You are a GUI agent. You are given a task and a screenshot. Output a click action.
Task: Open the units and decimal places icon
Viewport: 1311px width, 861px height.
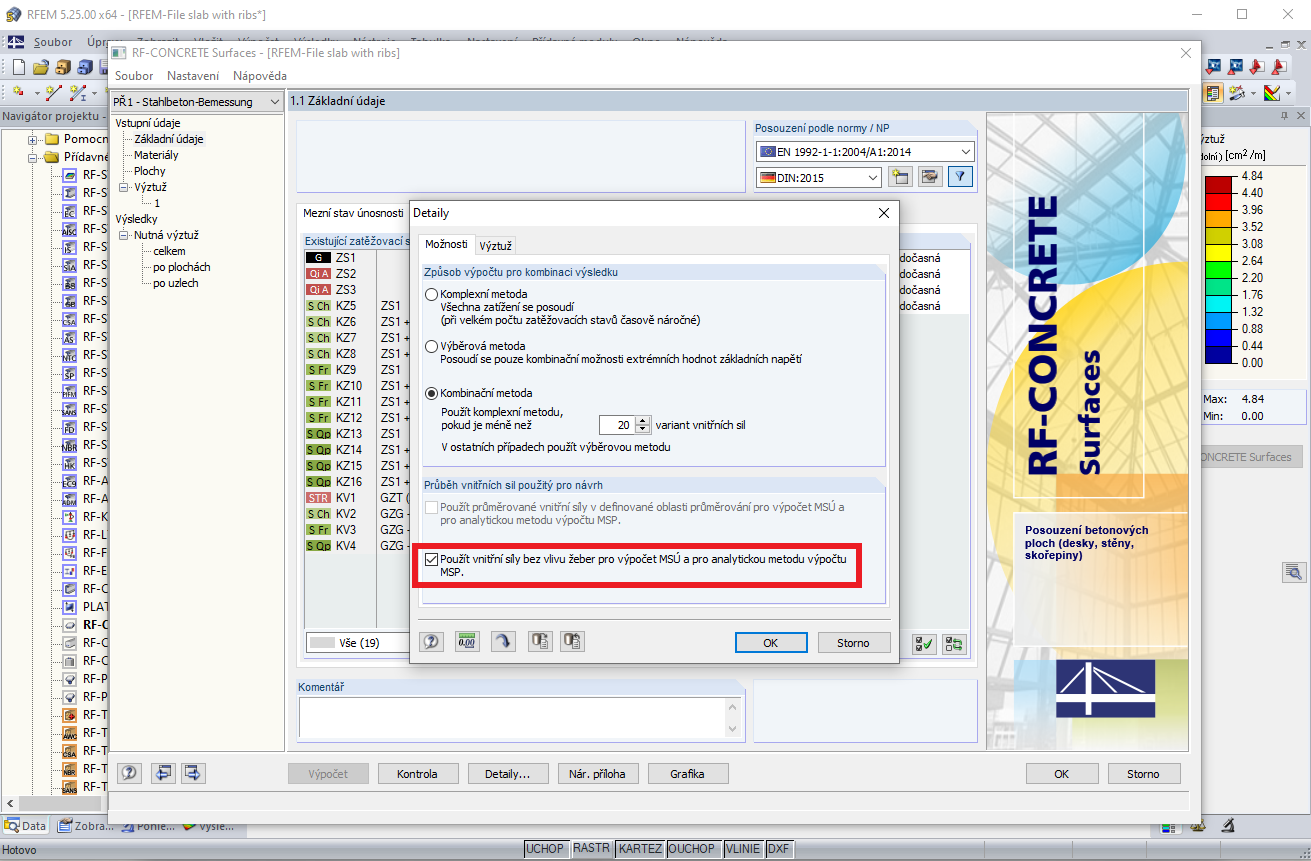[467, 642]
